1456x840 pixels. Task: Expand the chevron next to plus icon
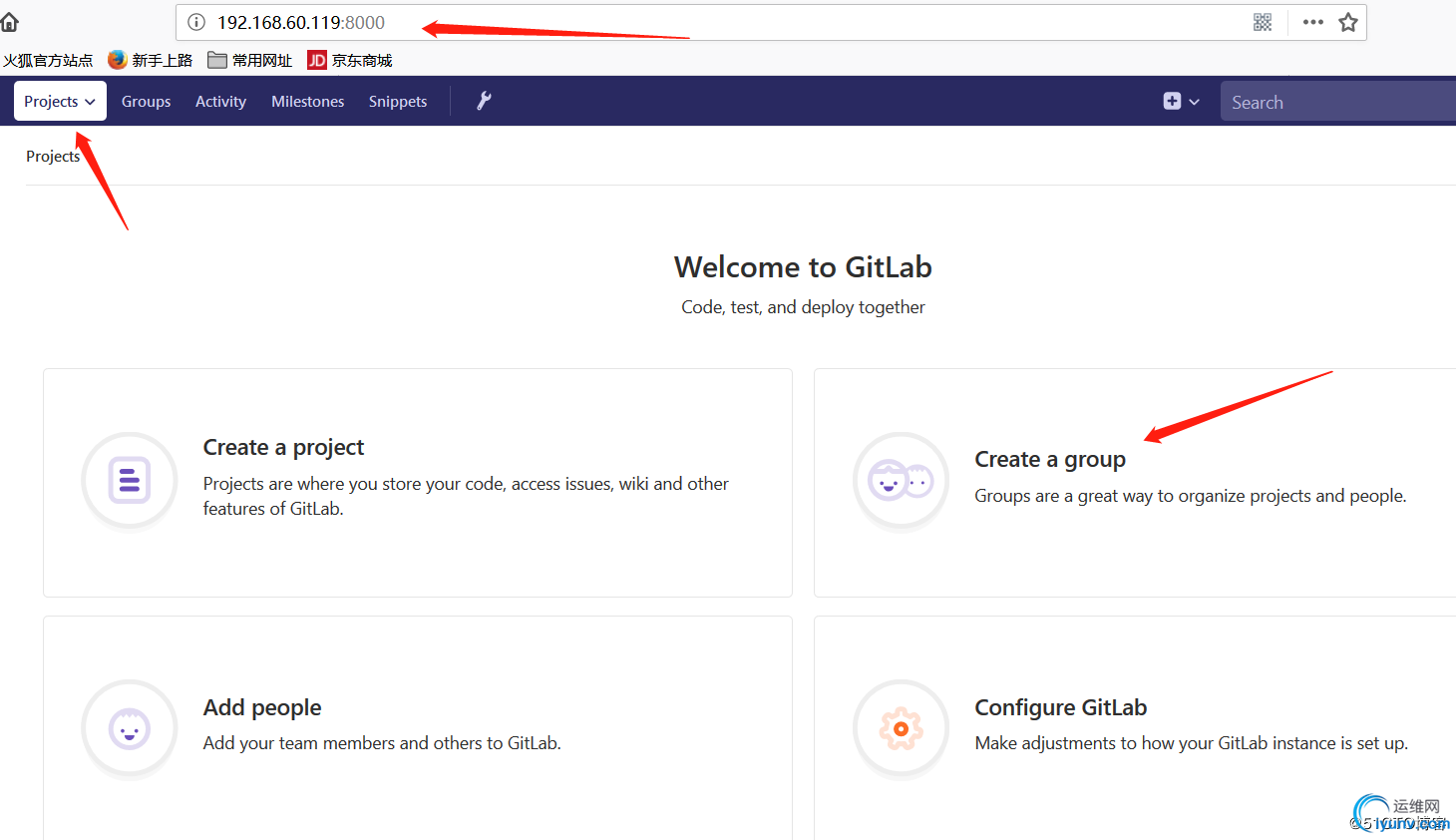1194,102
